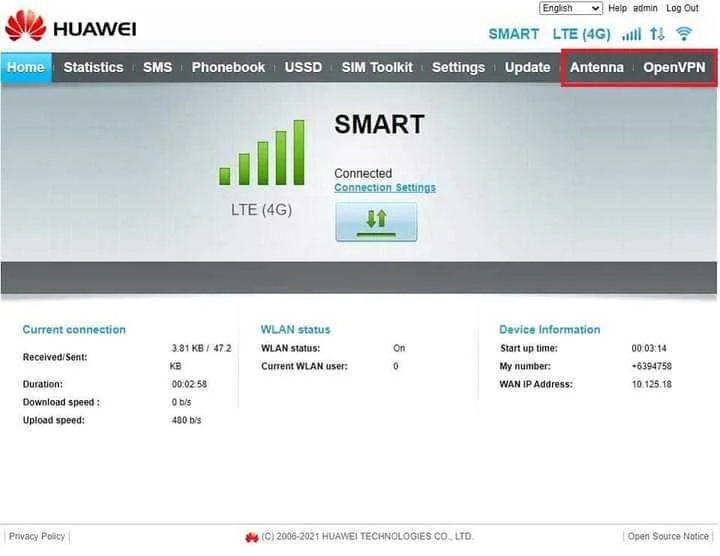
Task: Click the Received/Sent label
Action: pos(55,357)
